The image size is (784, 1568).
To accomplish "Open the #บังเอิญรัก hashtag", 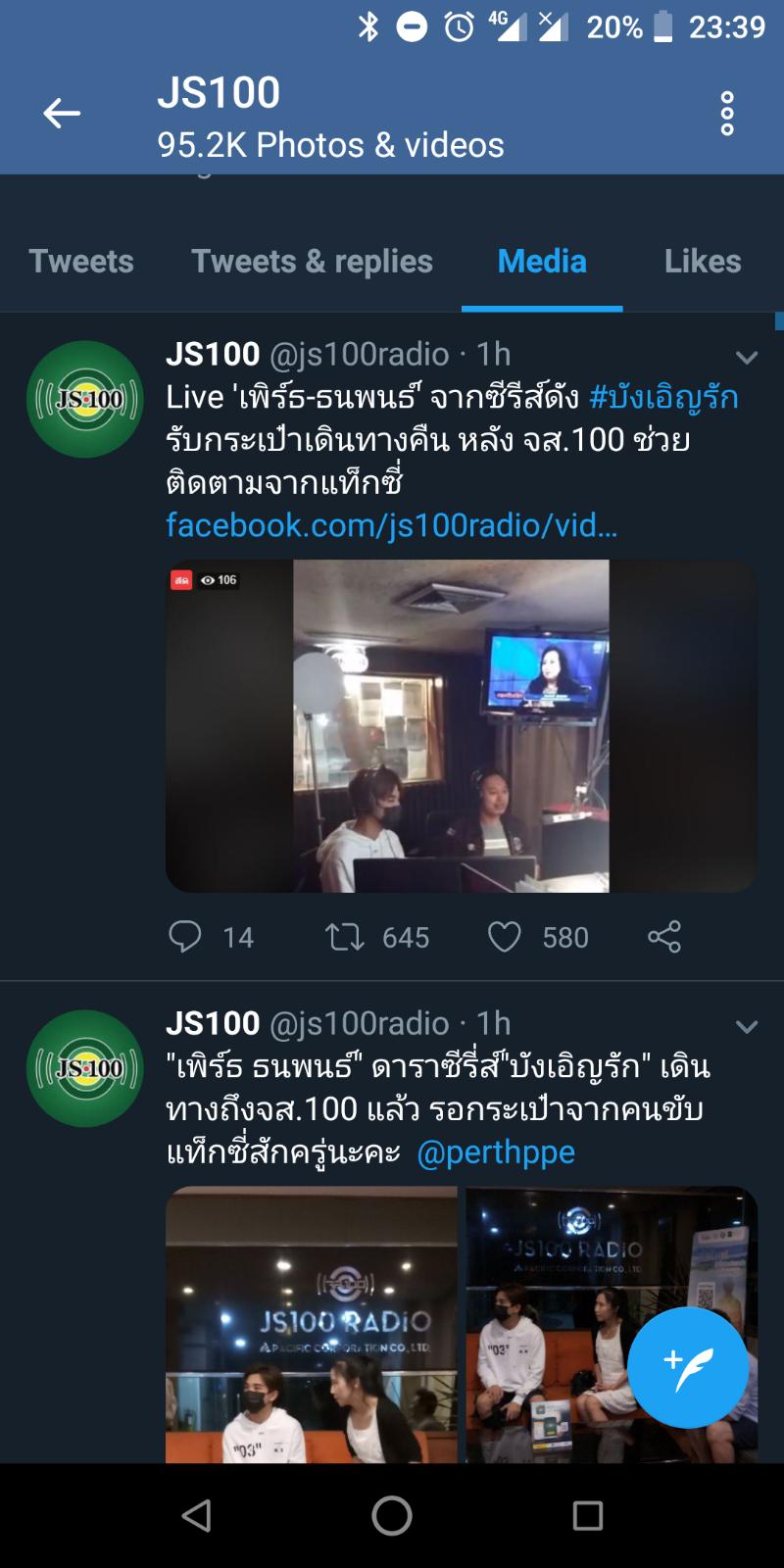I will [663, 398].
